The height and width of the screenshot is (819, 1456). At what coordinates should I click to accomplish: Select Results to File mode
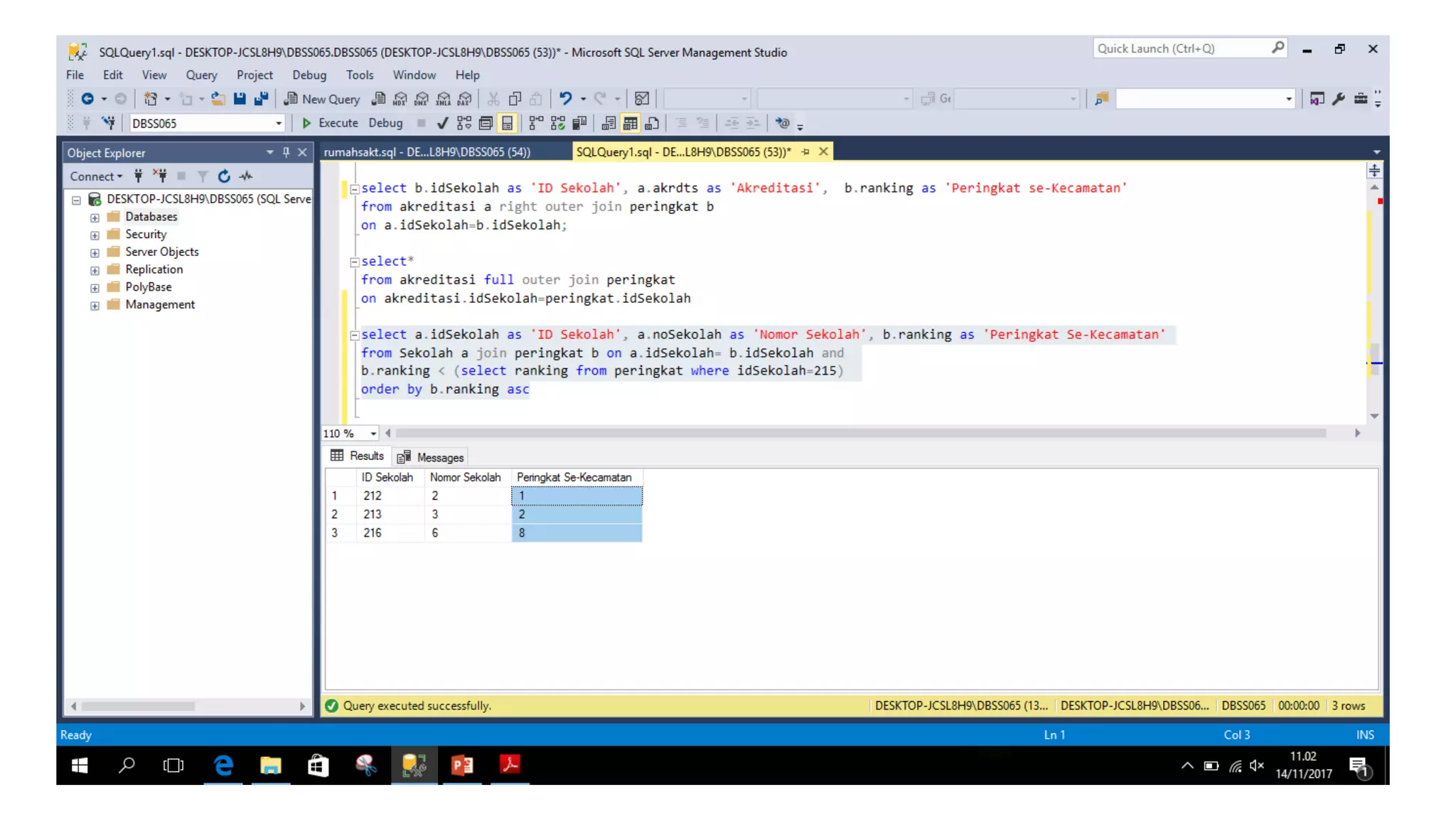click(651, 123)
